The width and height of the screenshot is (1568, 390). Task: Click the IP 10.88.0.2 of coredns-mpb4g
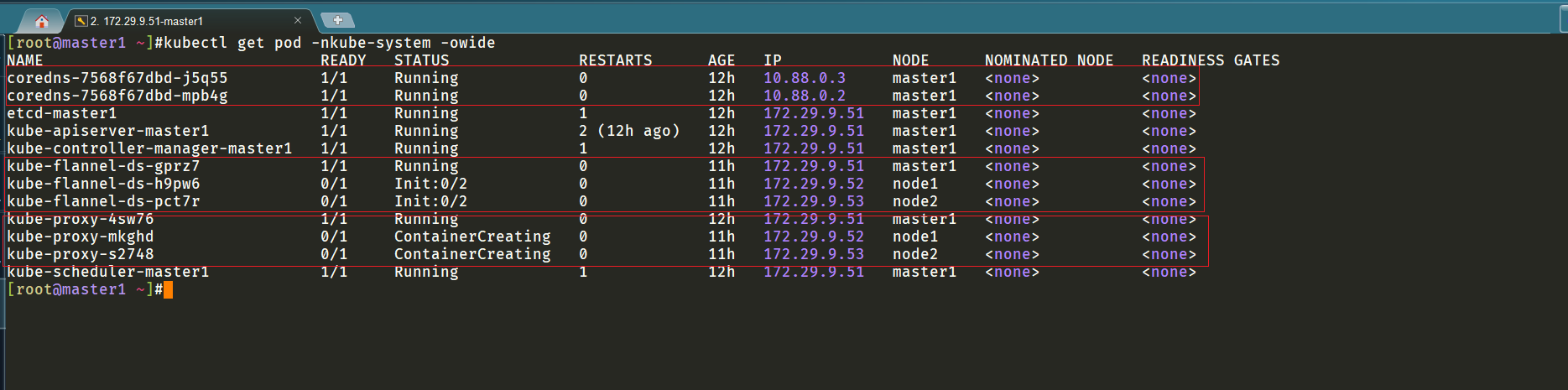(805, 96)
